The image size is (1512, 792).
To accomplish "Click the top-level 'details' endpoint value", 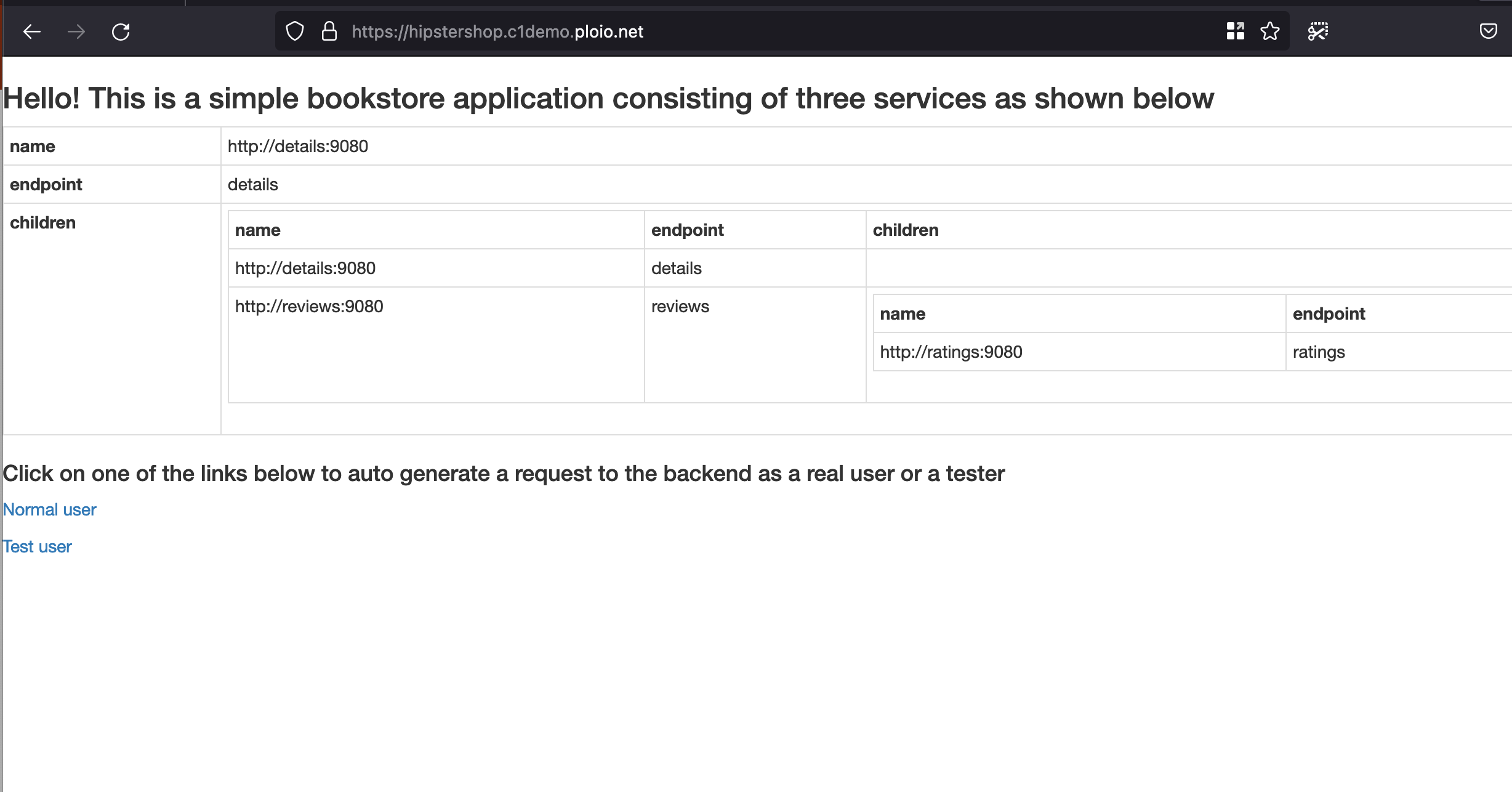I will click(253, 185).
